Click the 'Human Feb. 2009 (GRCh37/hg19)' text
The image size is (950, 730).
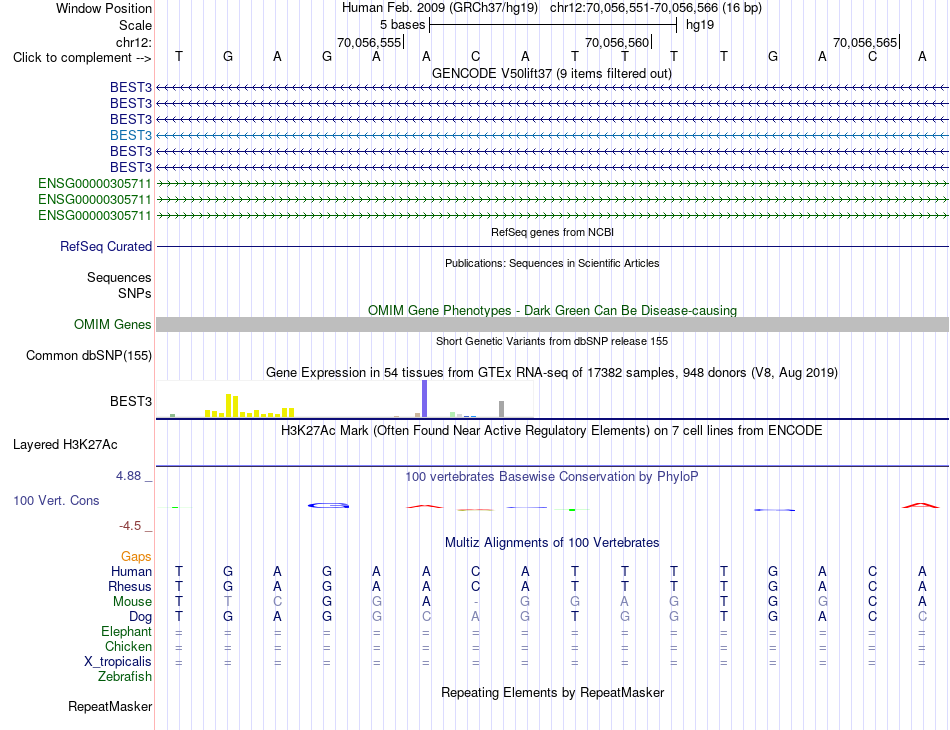coord(440,8)
